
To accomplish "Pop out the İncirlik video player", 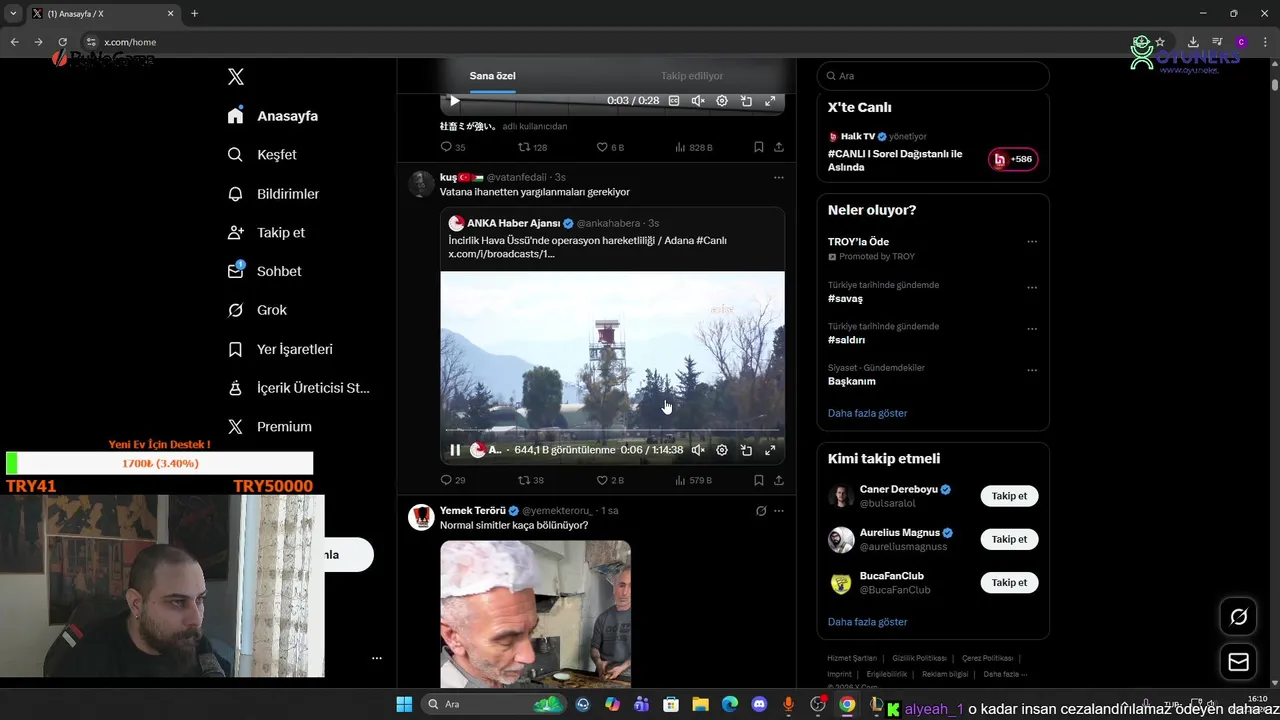I will pyautogui.click(x=746, y=450).
